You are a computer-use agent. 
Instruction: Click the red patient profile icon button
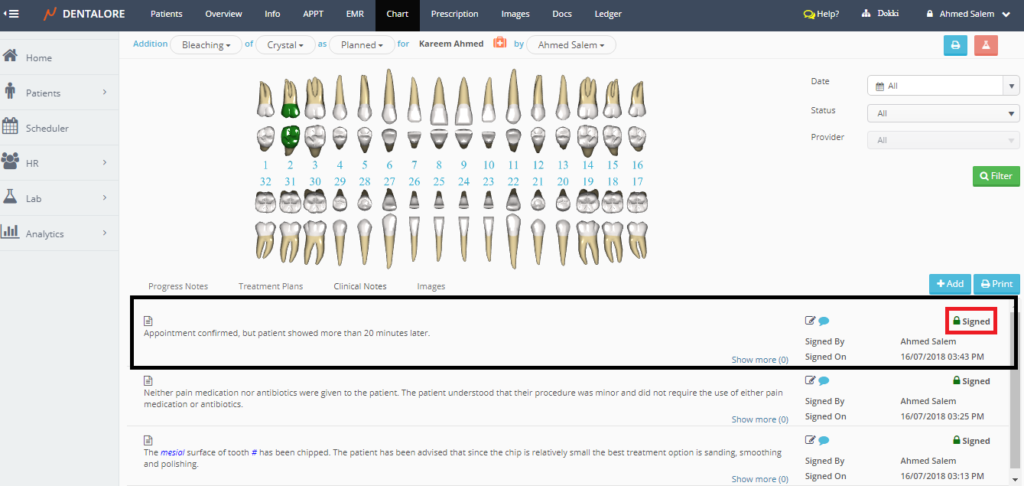(985, 45)
